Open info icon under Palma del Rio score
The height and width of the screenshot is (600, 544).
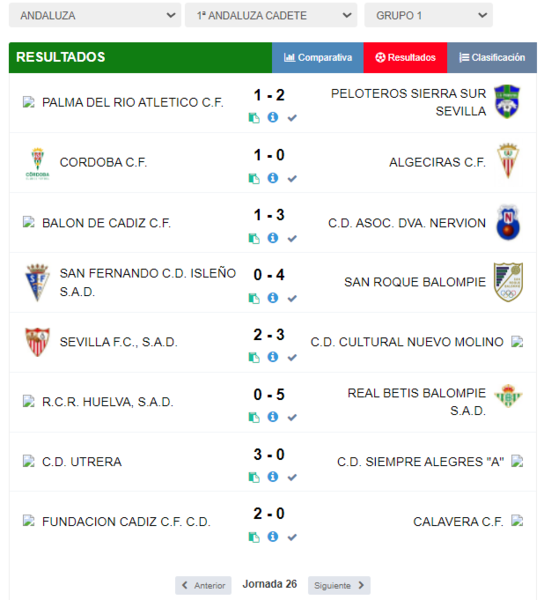[273, 117]
